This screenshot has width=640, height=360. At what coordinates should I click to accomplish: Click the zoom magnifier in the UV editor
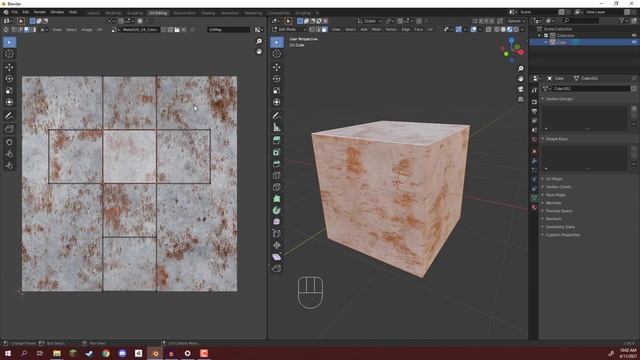click(x=259, y=41)
